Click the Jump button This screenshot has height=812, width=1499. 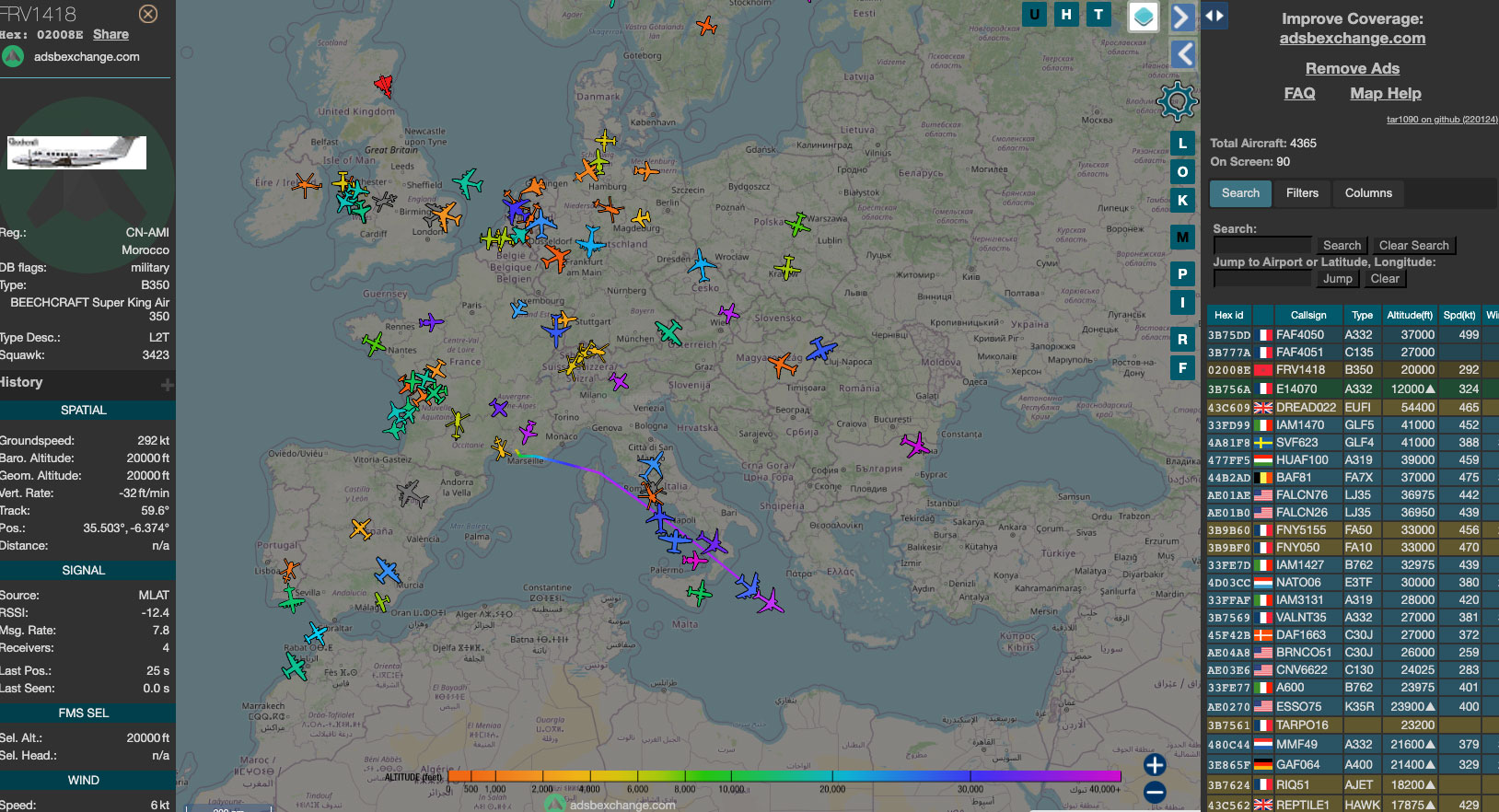pos(1337,278)
